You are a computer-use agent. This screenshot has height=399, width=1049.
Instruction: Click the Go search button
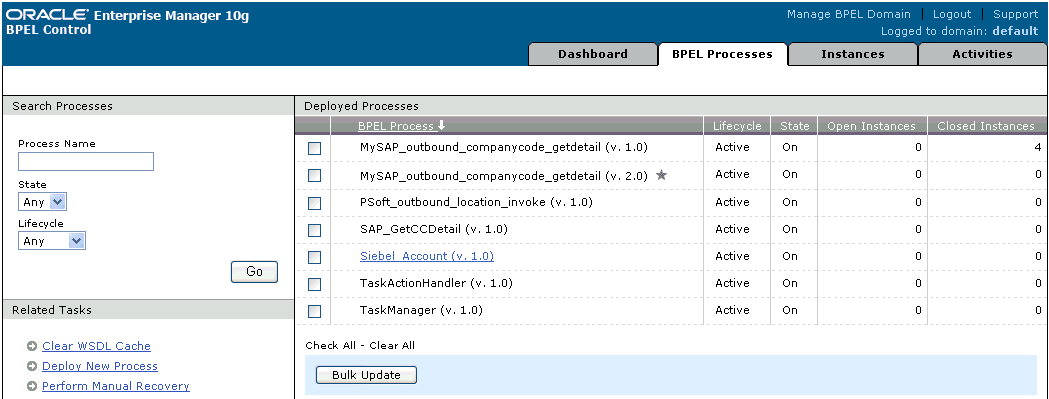point(254,272)
